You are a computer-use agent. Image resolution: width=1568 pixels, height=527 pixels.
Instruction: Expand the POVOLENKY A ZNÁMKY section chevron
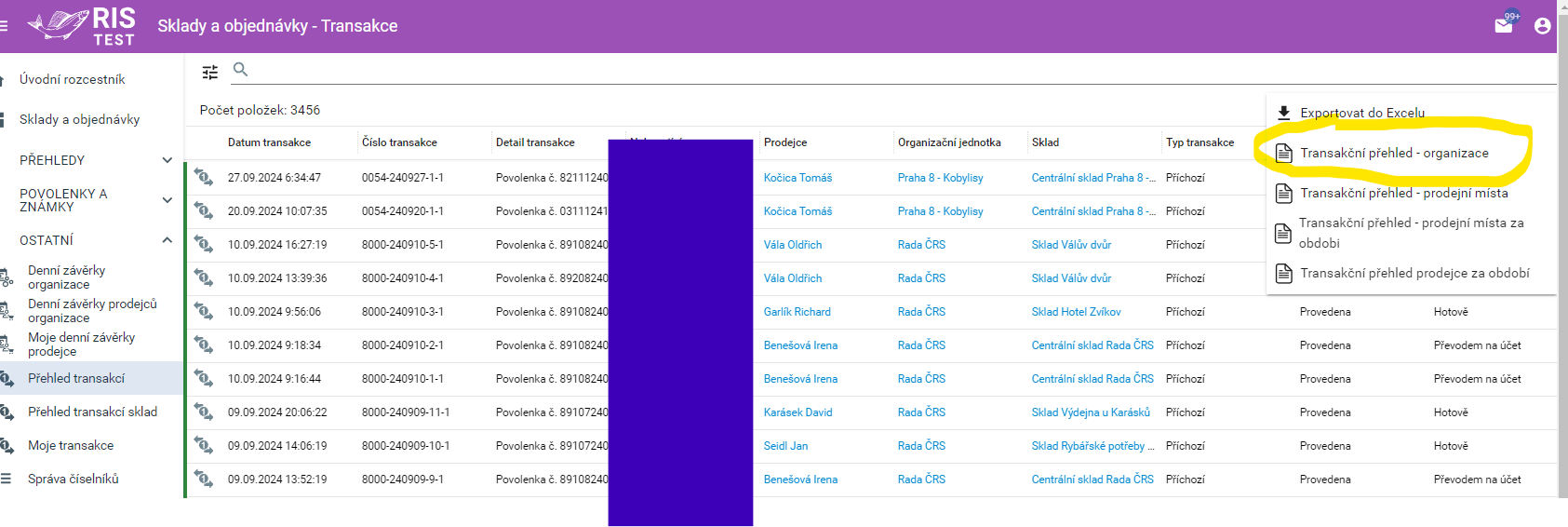click(168, 200)
